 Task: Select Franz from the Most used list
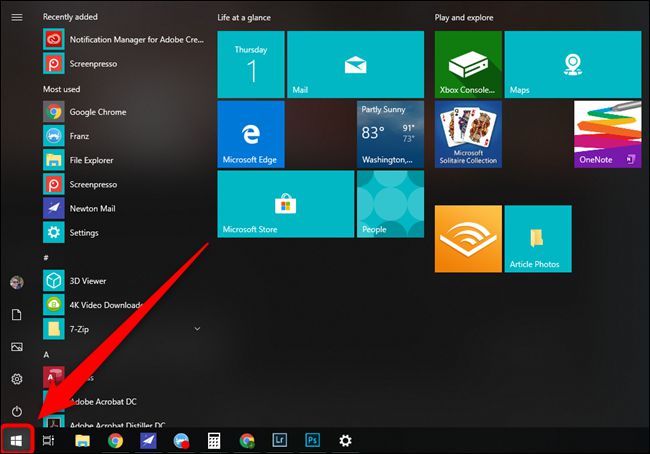pyautogui.click(x=78, y=136)
